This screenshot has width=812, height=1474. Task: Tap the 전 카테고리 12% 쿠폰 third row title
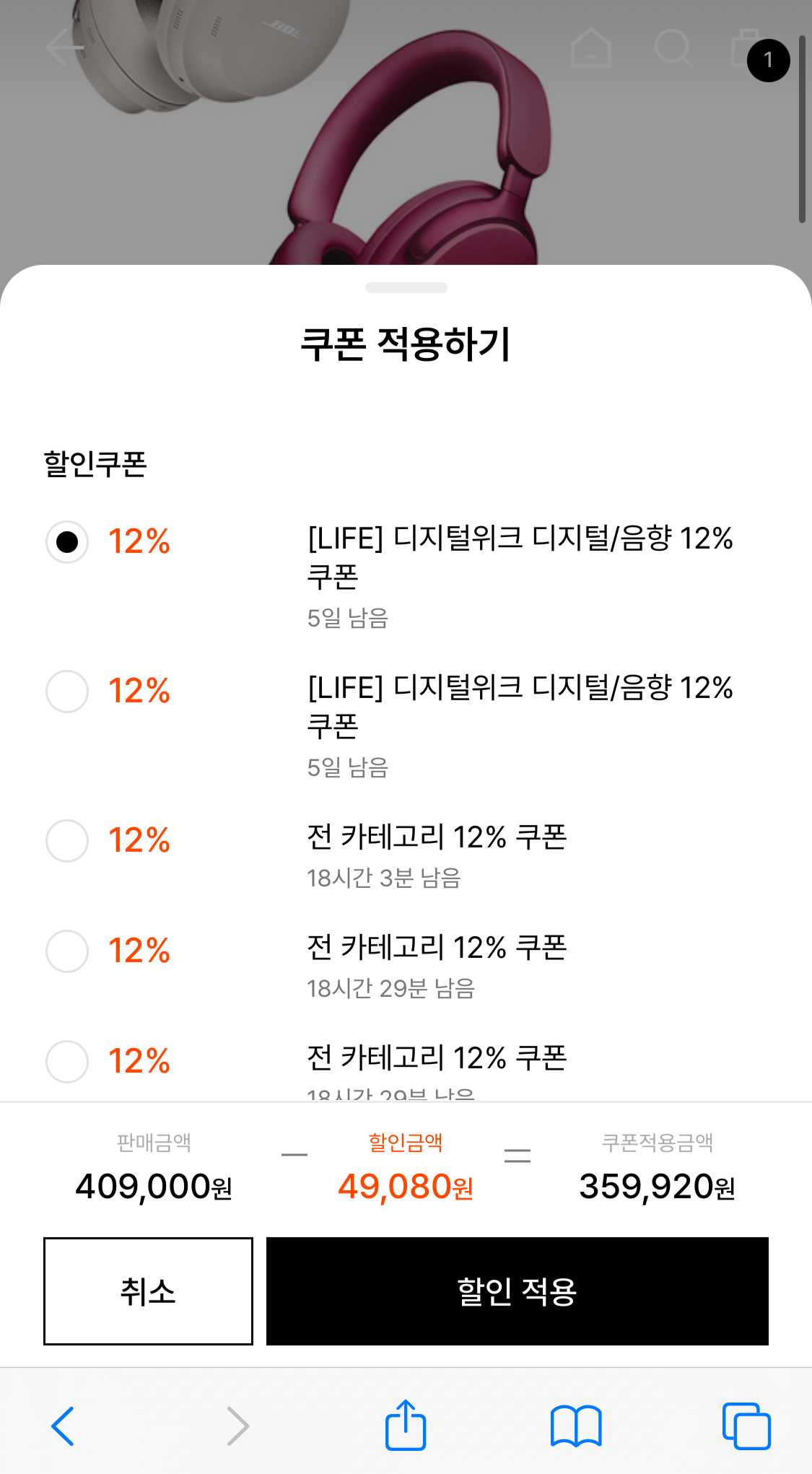click(437, 837)
